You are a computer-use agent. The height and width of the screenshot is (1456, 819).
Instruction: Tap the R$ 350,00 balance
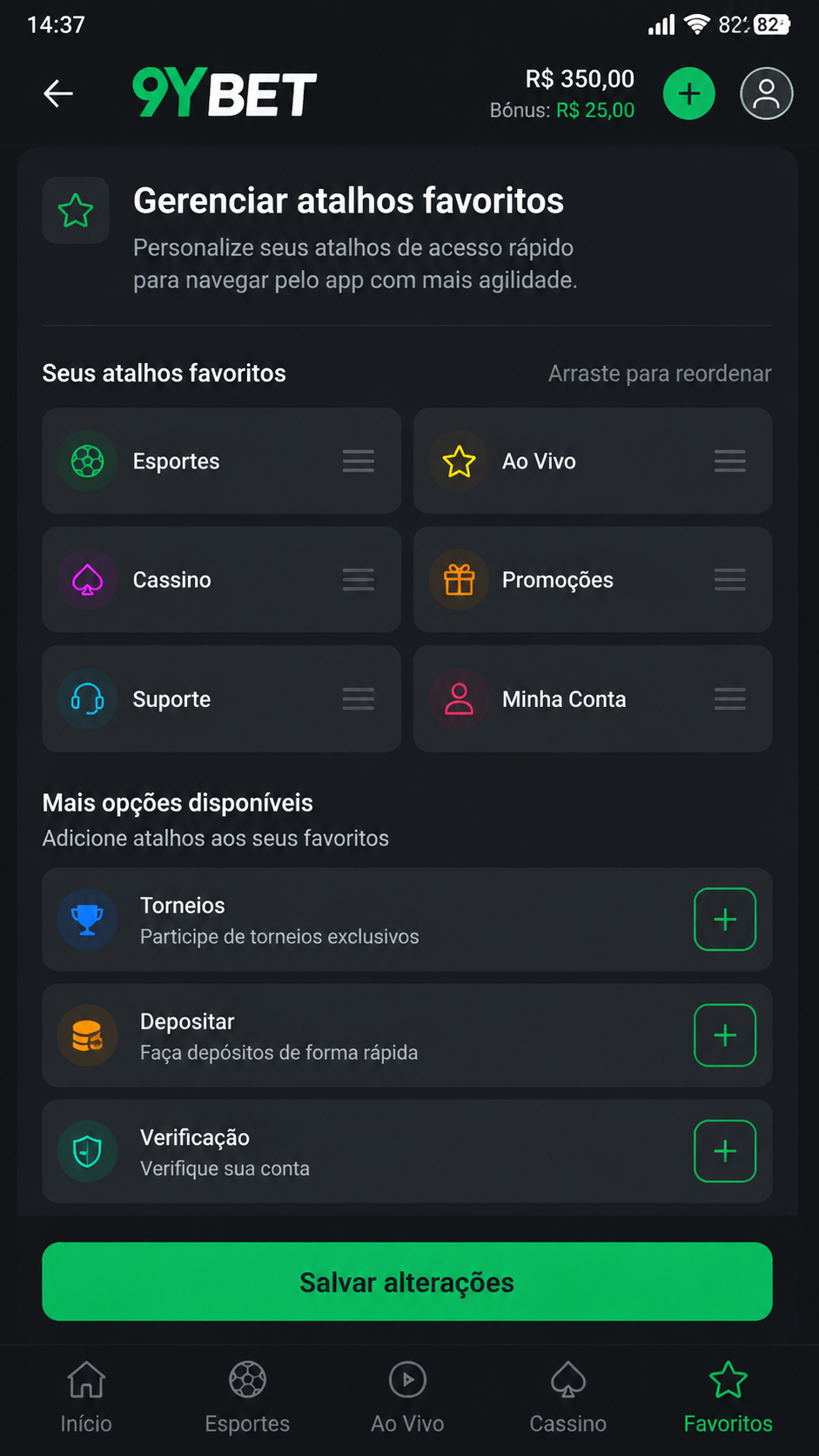(580, 79)
